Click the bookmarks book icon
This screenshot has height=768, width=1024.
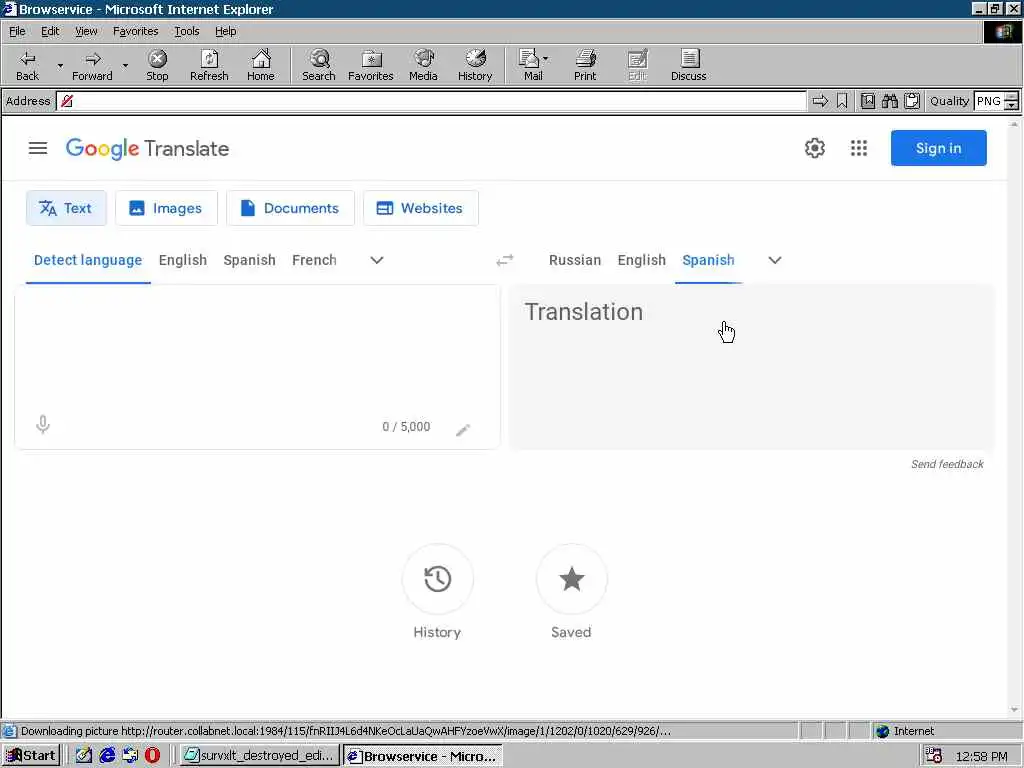867,101
